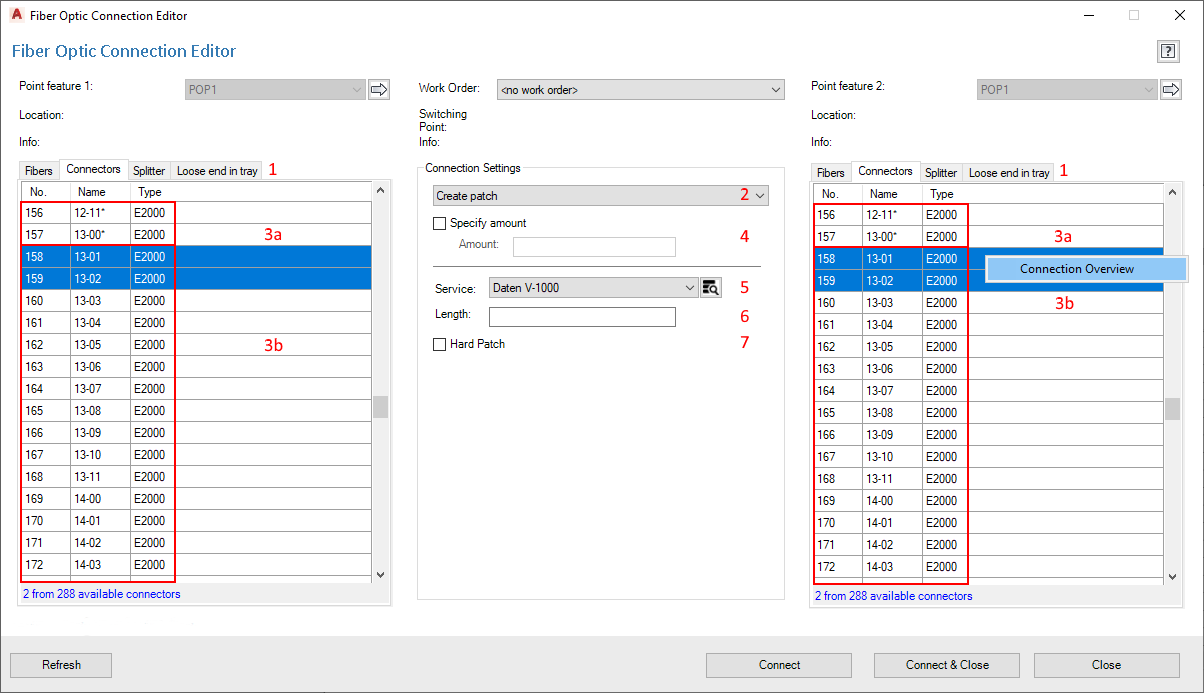Select connector row 167 (13-10) in left list
1204x693 pixels.
196,455
